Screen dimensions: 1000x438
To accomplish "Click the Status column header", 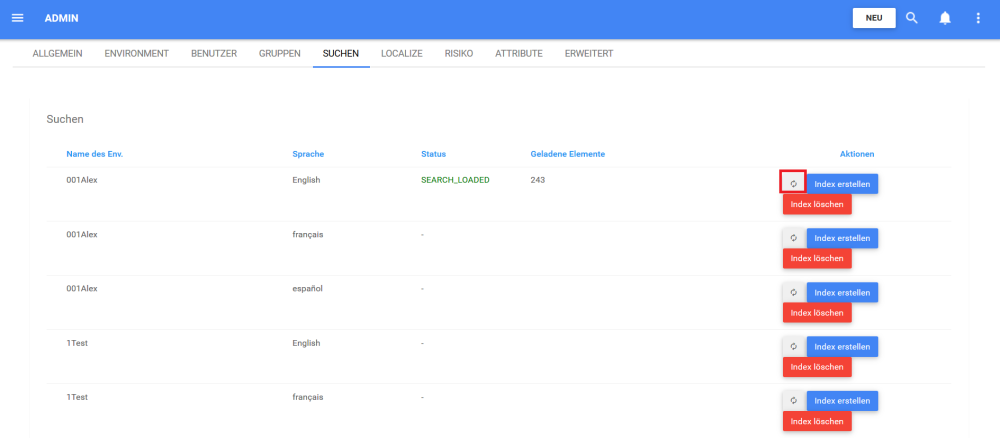I will [433, 154].
